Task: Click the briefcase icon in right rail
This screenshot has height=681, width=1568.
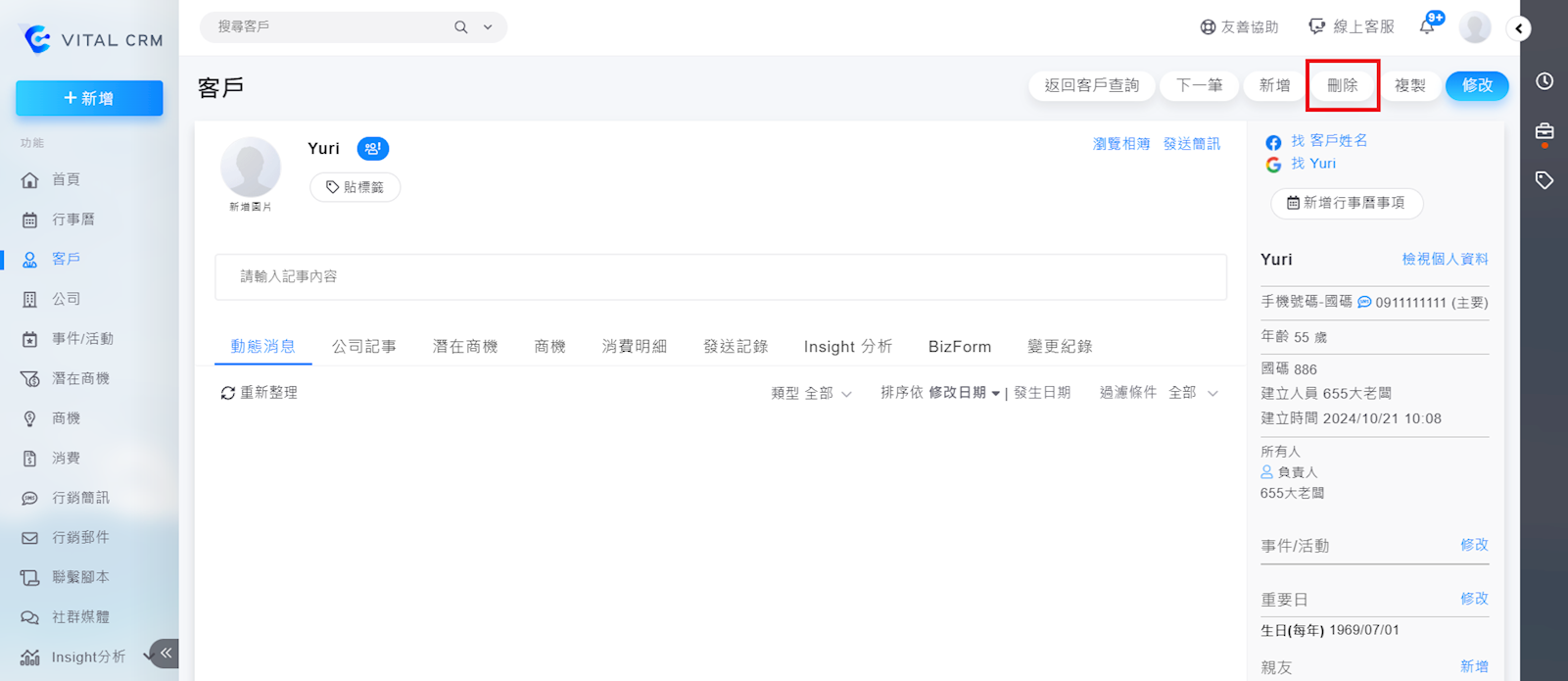Action: point(1544,131)
